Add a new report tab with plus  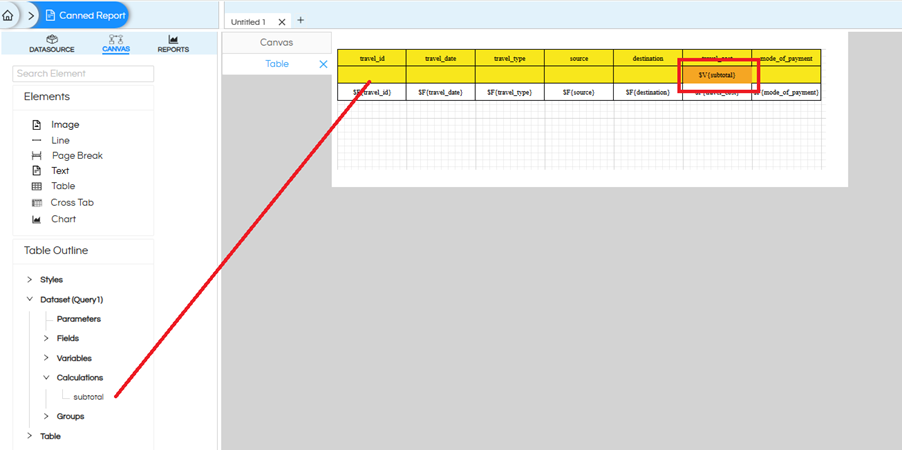click(300, 20)
